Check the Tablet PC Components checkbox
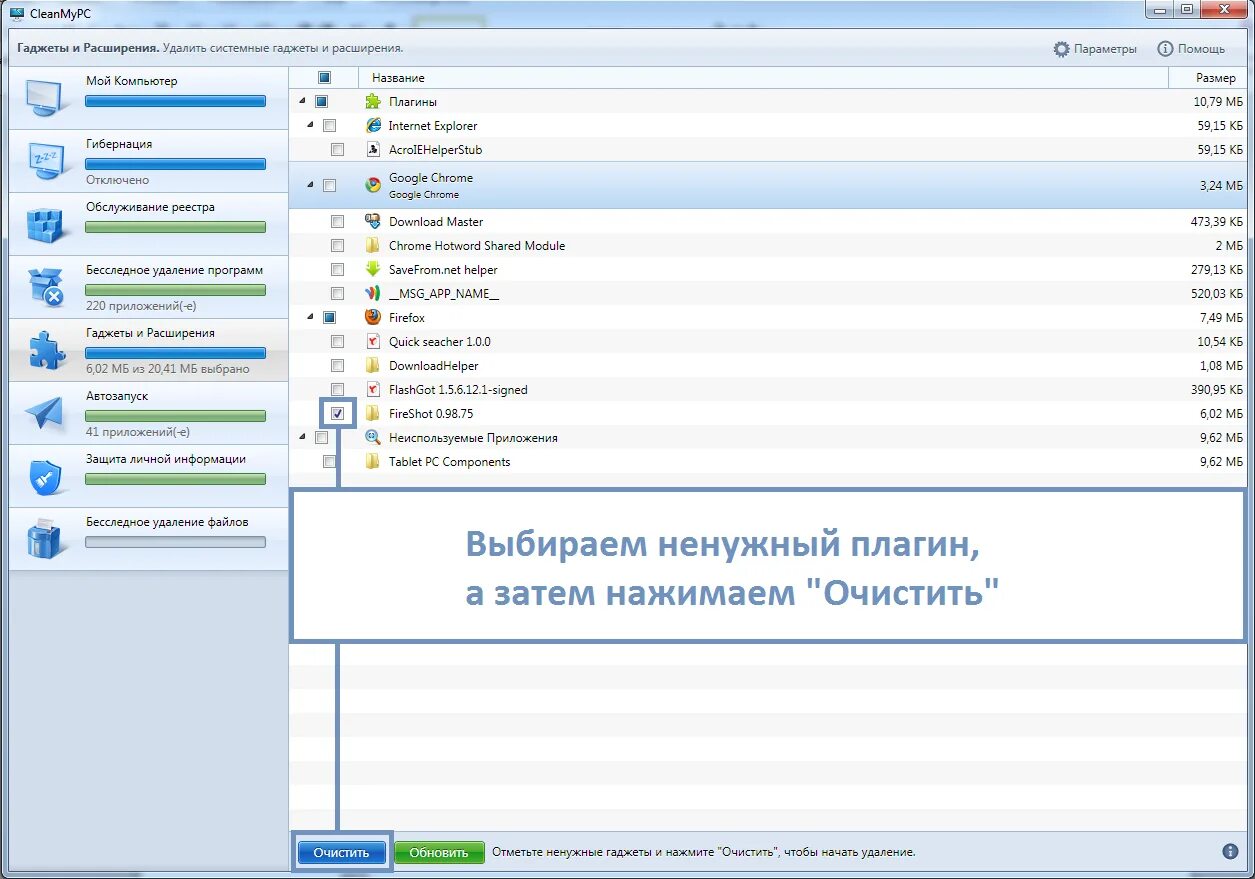 click(329, 461)
